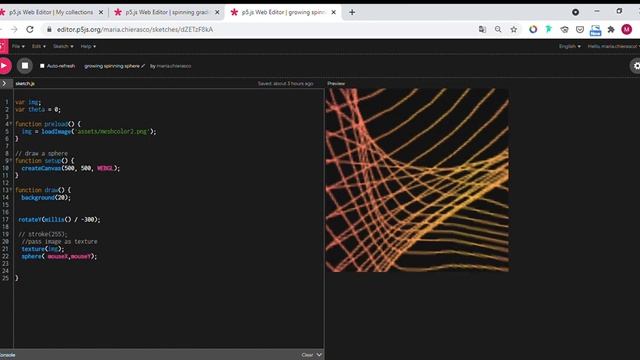640x360 pixels.
Task: Close the My collections browser tab
Action: (x=101, y=12)
